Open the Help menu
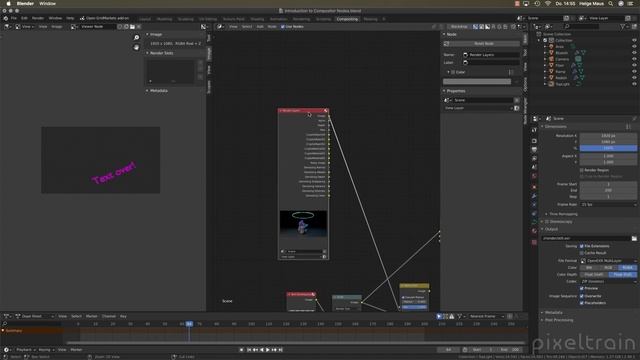640x360 pixels. pos(70,18)
